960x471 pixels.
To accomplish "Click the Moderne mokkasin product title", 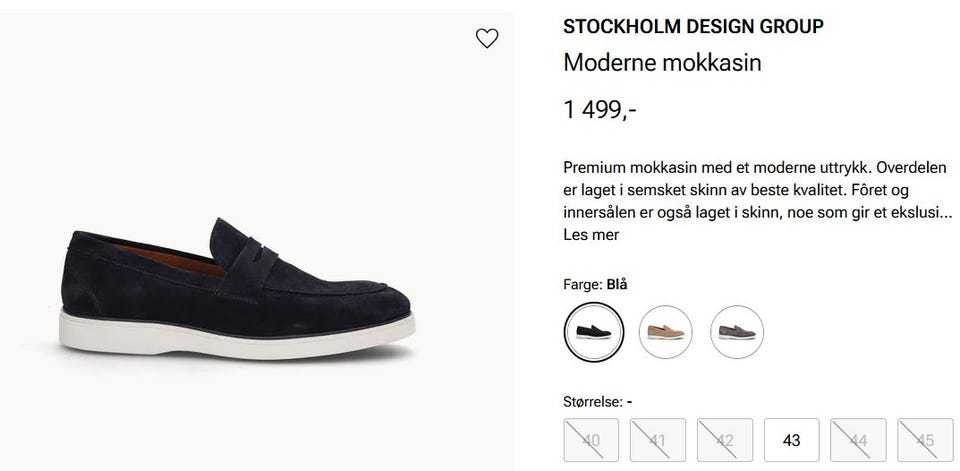I will 663,63.
